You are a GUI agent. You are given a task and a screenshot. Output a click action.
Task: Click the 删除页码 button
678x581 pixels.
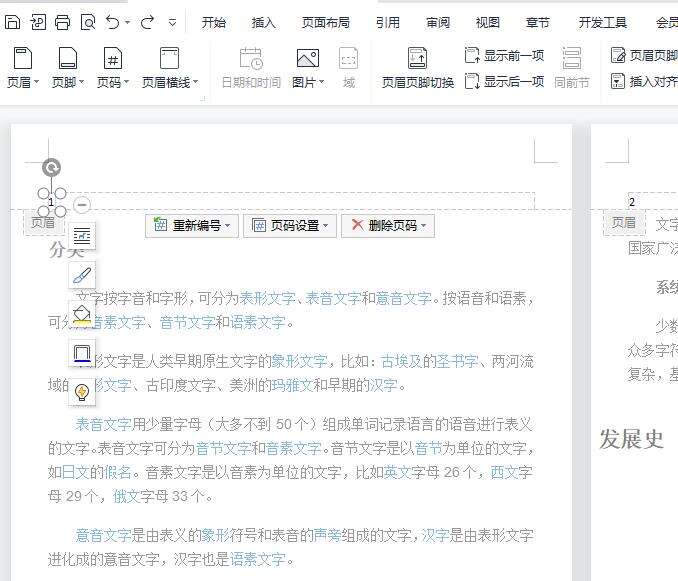[x=388, y=225]
